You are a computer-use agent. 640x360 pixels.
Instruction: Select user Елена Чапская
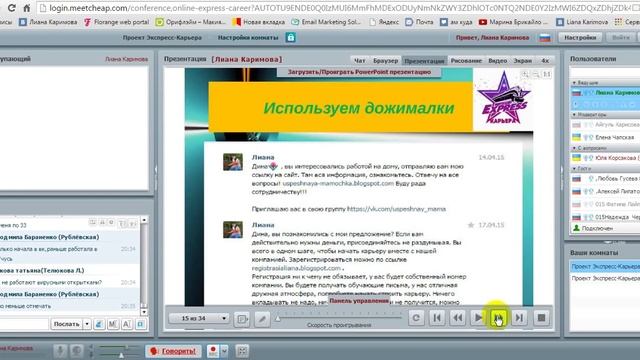pos(605,137)
